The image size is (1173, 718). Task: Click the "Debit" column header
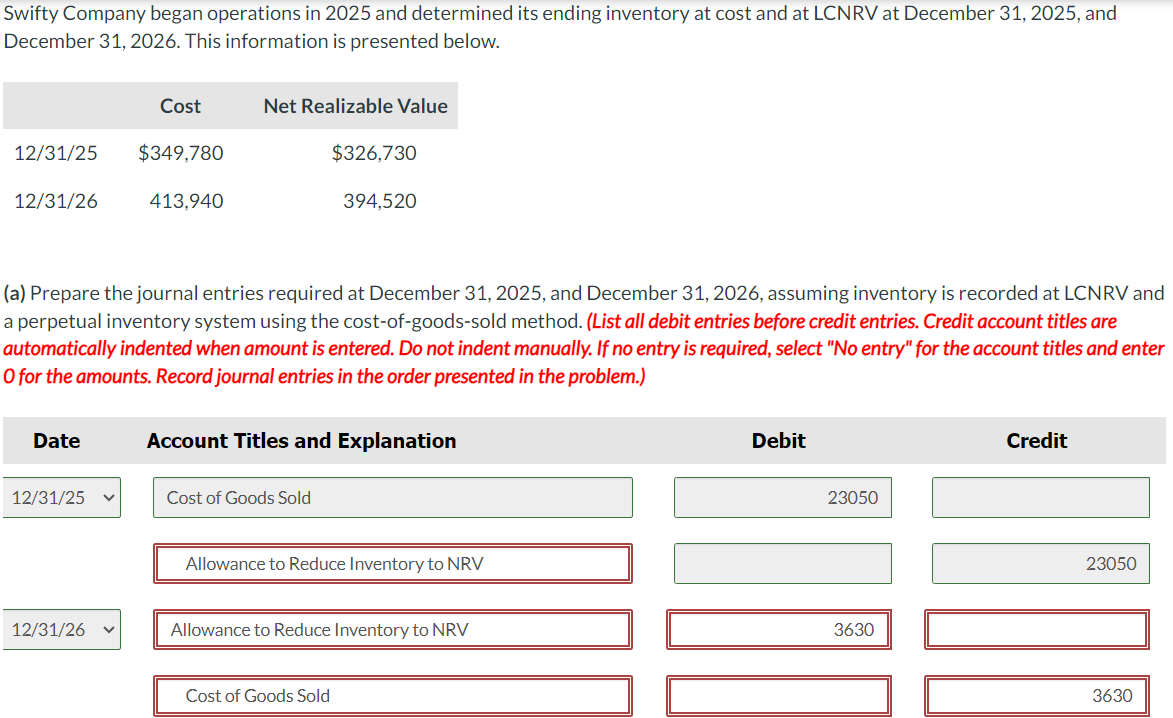click(778, 440)
